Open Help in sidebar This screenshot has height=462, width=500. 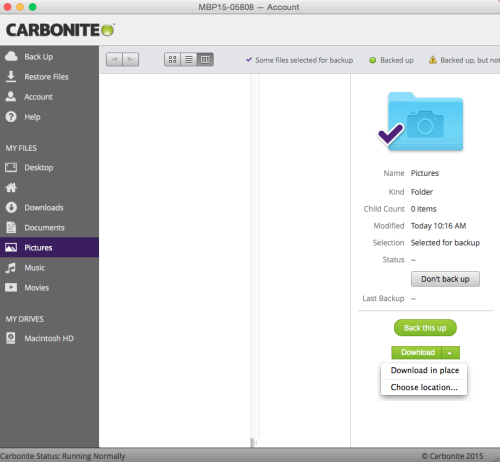pos(49,117)
